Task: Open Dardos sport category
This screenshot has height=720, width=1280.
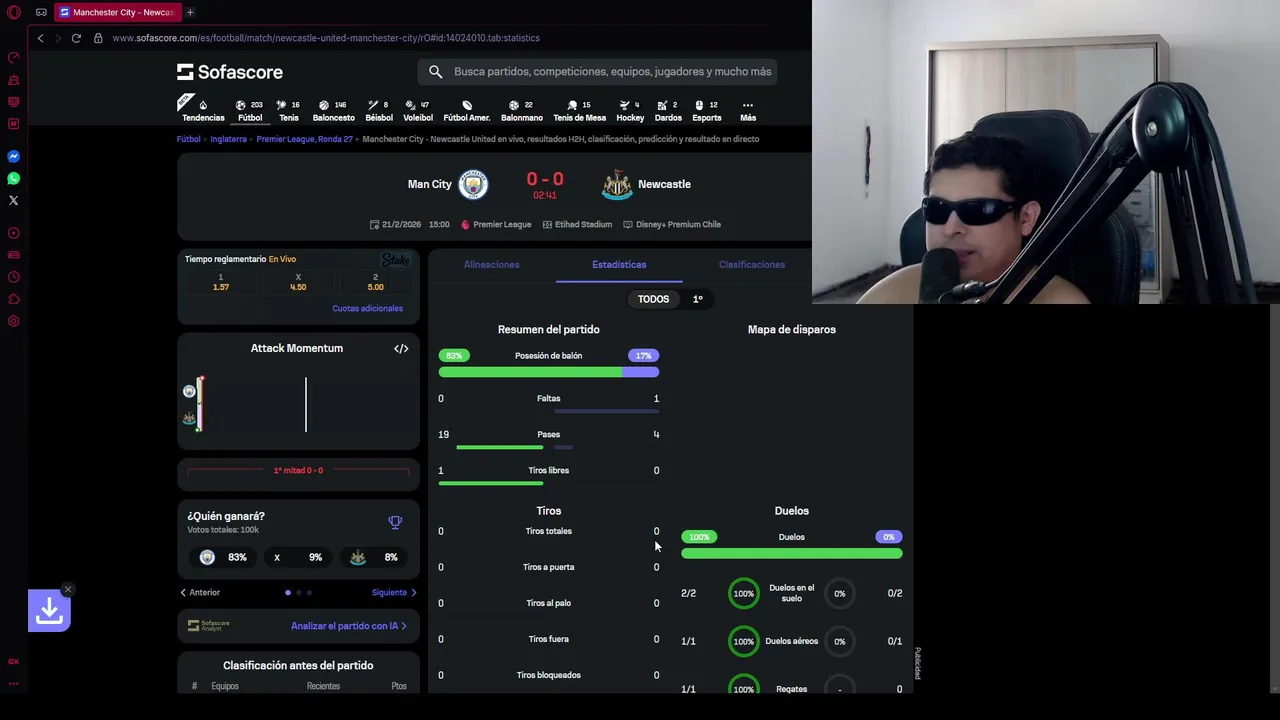Action: (x=668, y=110)
